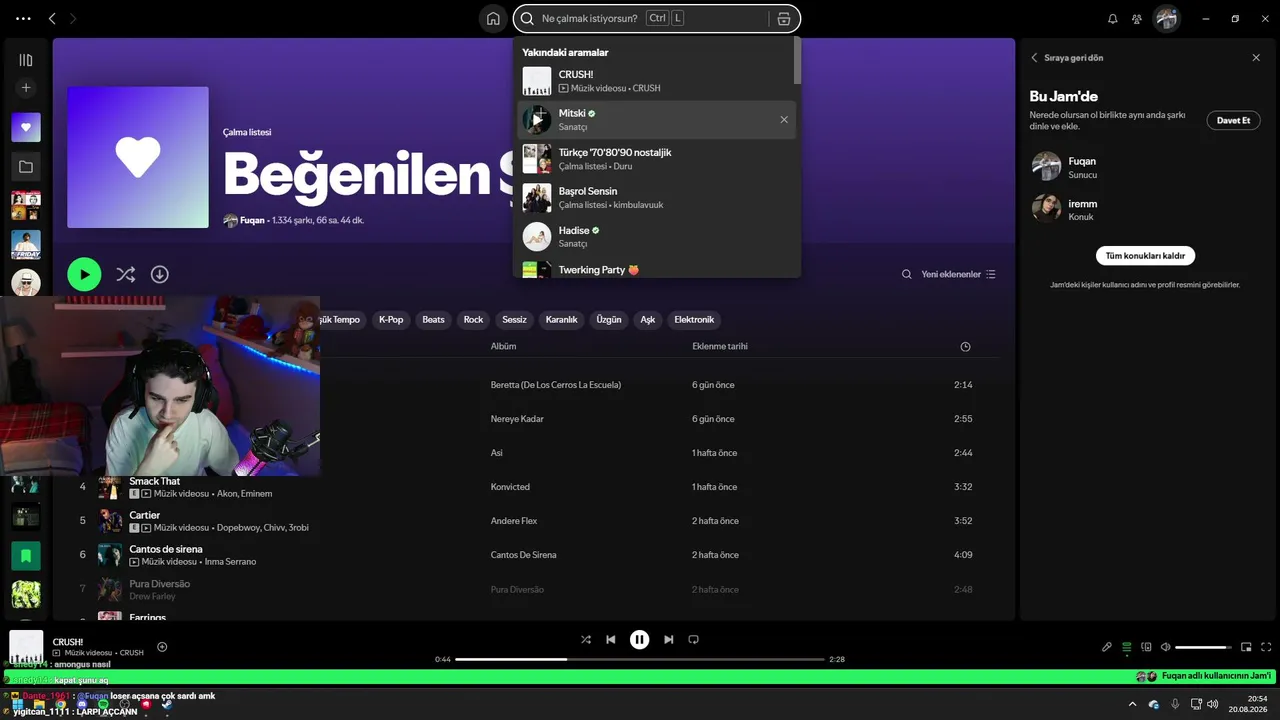Skip to the next track

(669, 640)
